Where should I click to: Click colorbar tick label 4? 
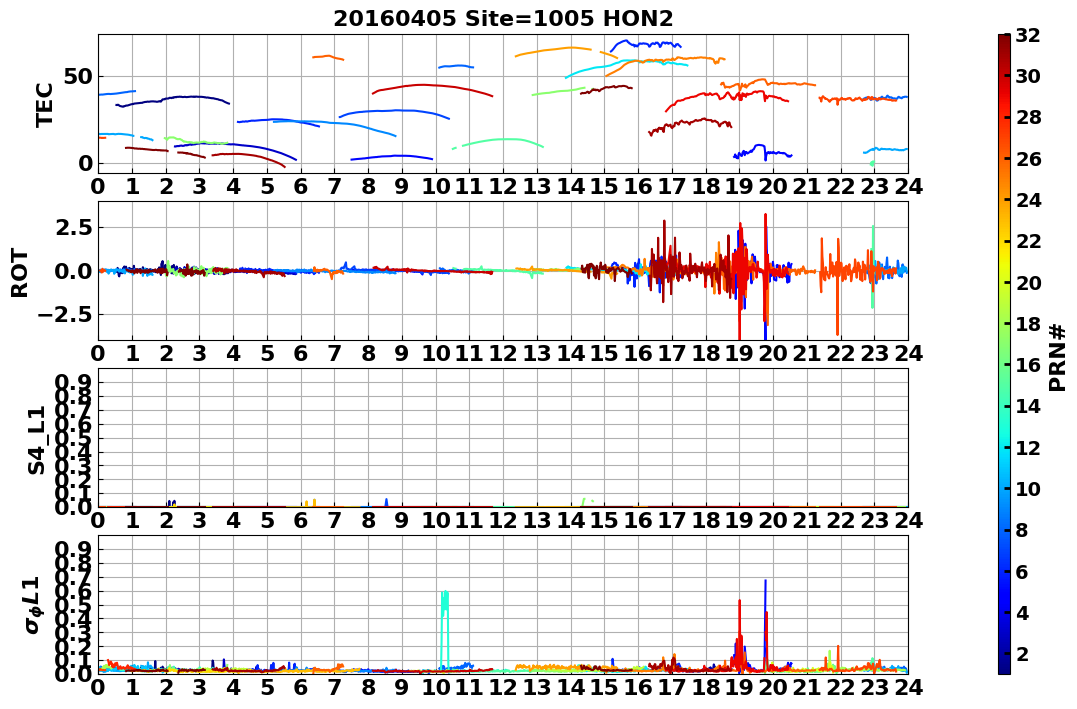tap(1021, 612)
